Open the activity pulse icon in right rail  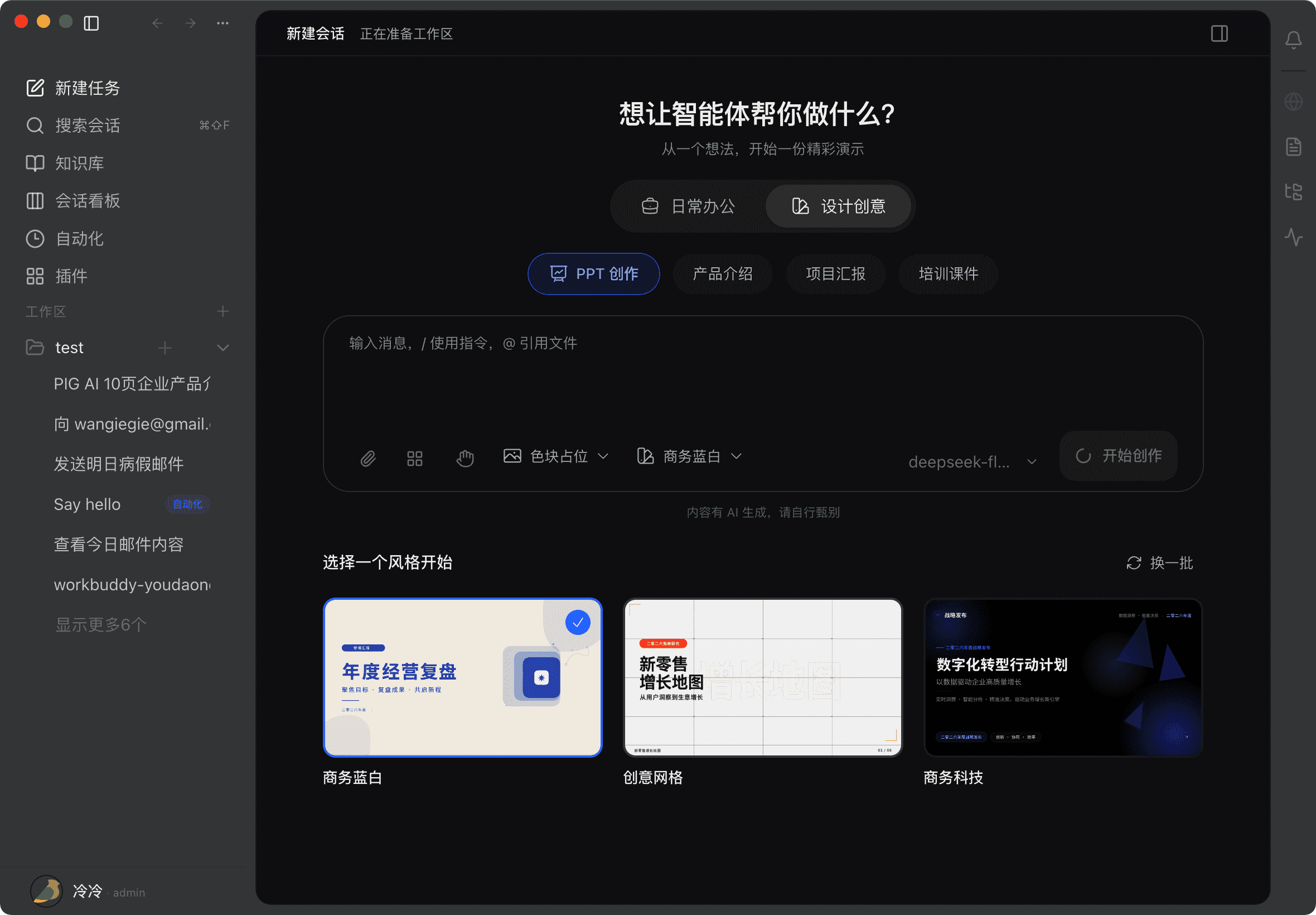pyautogui.click(x=1293, y=236)
